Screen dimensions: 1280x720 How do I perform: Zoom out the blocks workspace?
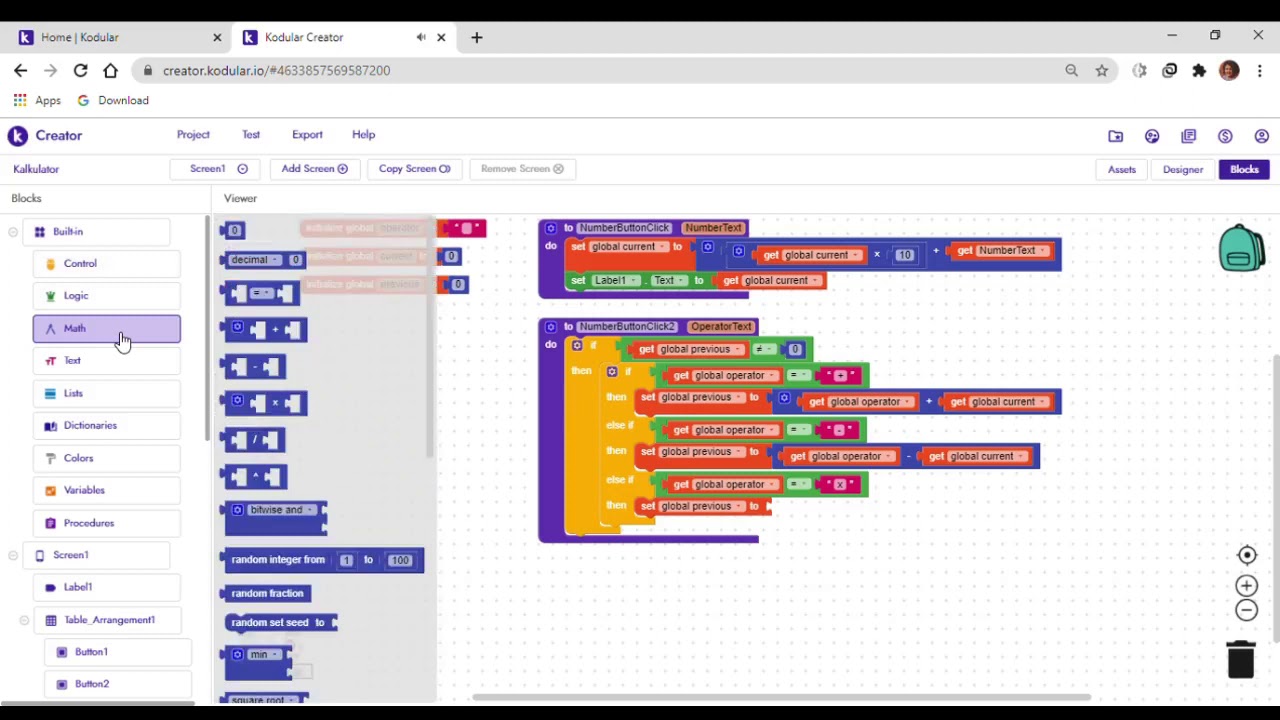(1246, 610)
